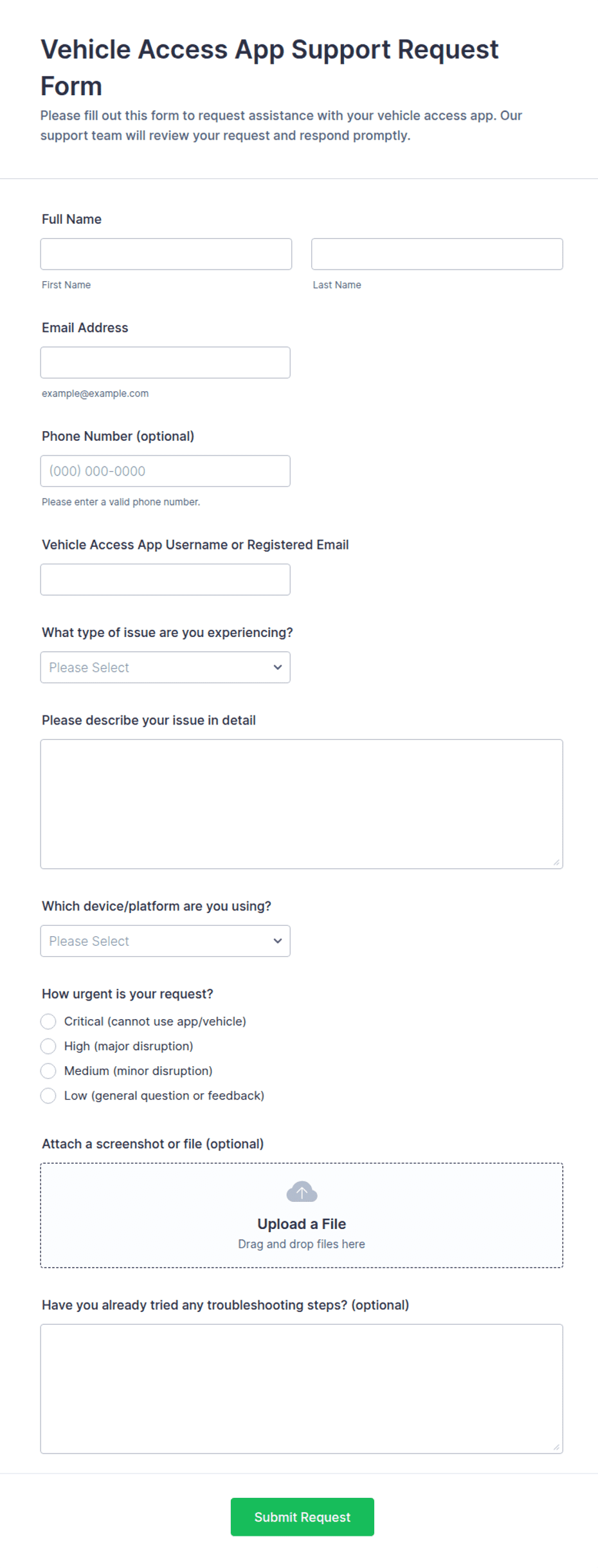Focus the Last Name input field
Image resolution: width=598 pixels, height=1568 pixels.
click(x=437, y=254)
